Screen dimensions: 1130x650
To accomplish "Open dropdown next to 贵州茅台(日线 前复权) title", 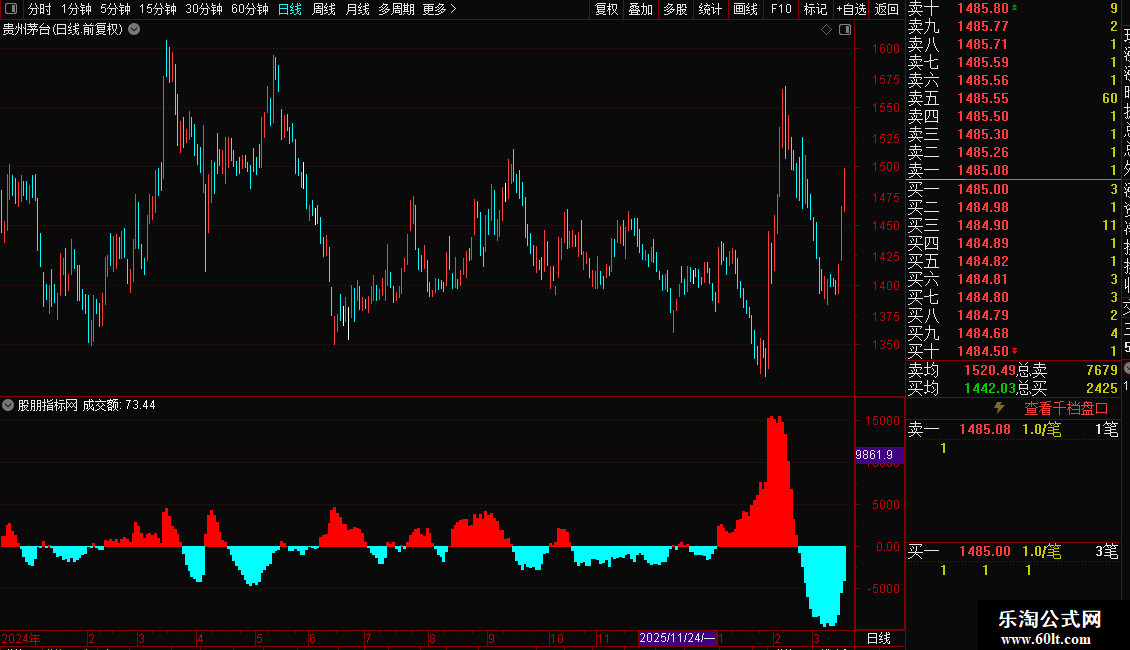I will point(134,30).
